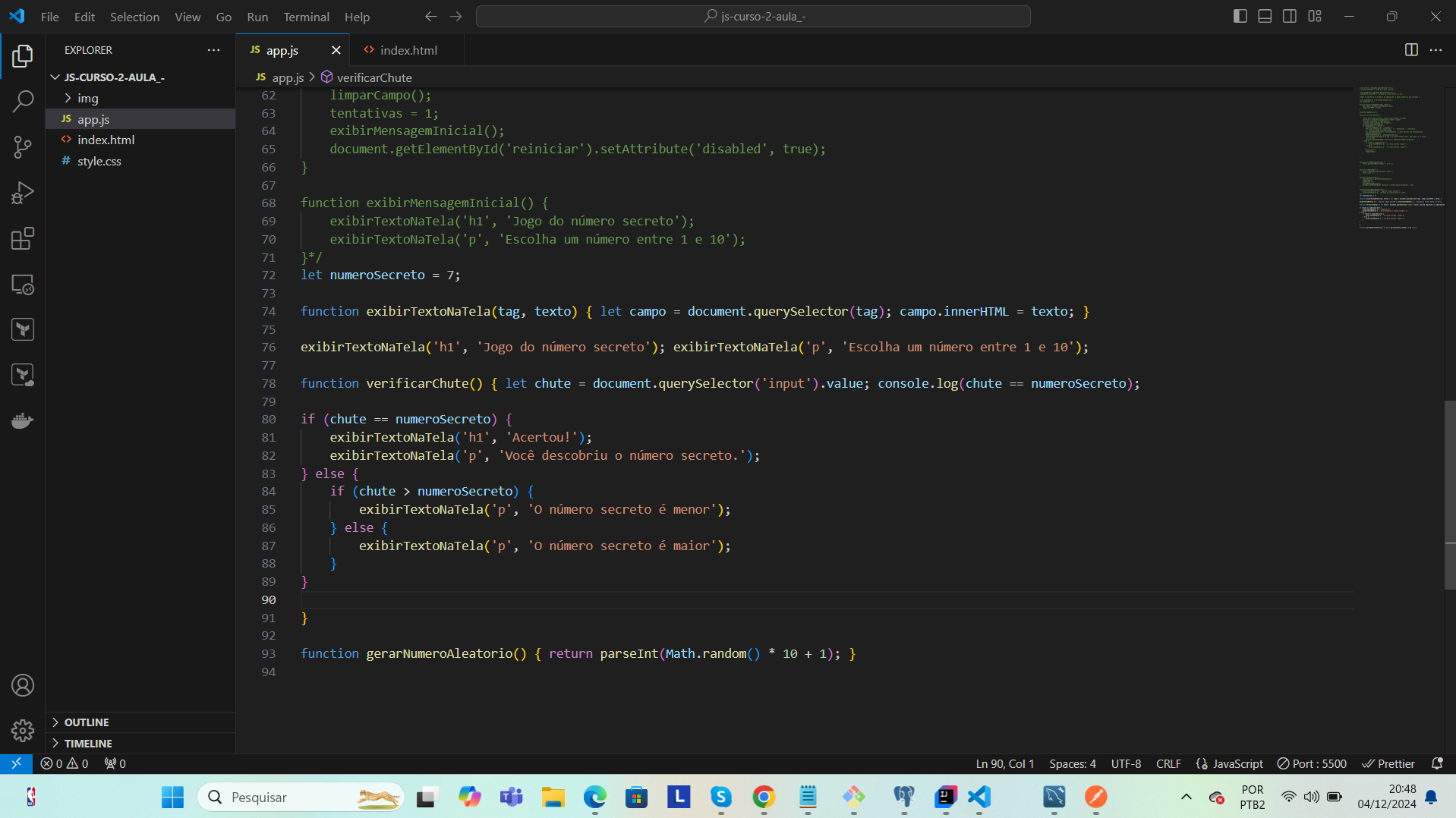Click the taskbar Pesquisar search box
Viewport: 1456px width, 818px height.
pyautogui.click(x=301, y=797)
